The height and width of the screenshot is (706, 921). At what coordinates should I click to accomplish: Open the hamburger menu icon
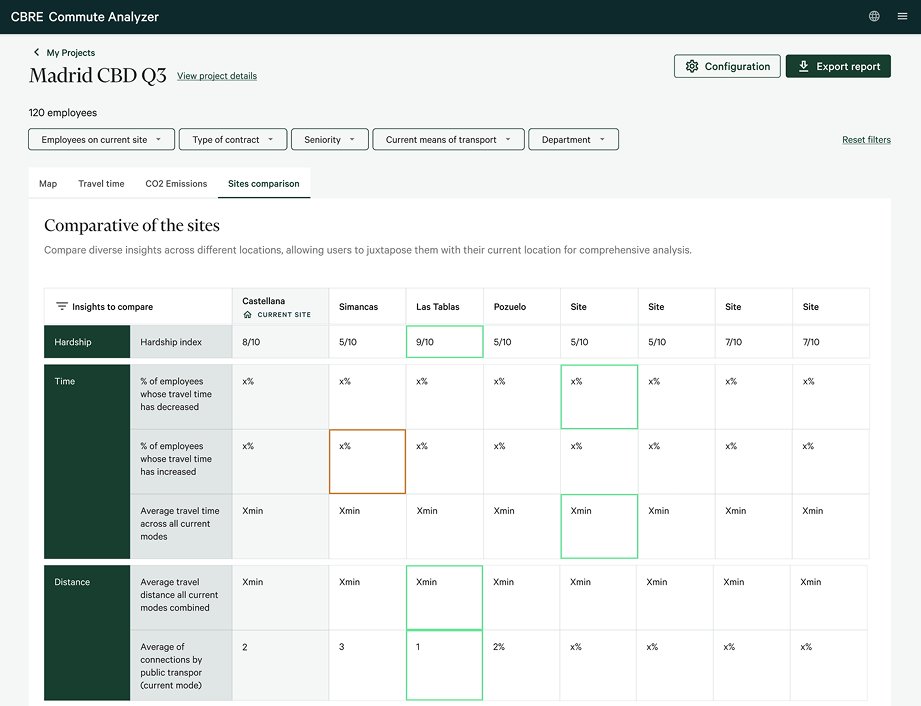click(x=902, y=16)
